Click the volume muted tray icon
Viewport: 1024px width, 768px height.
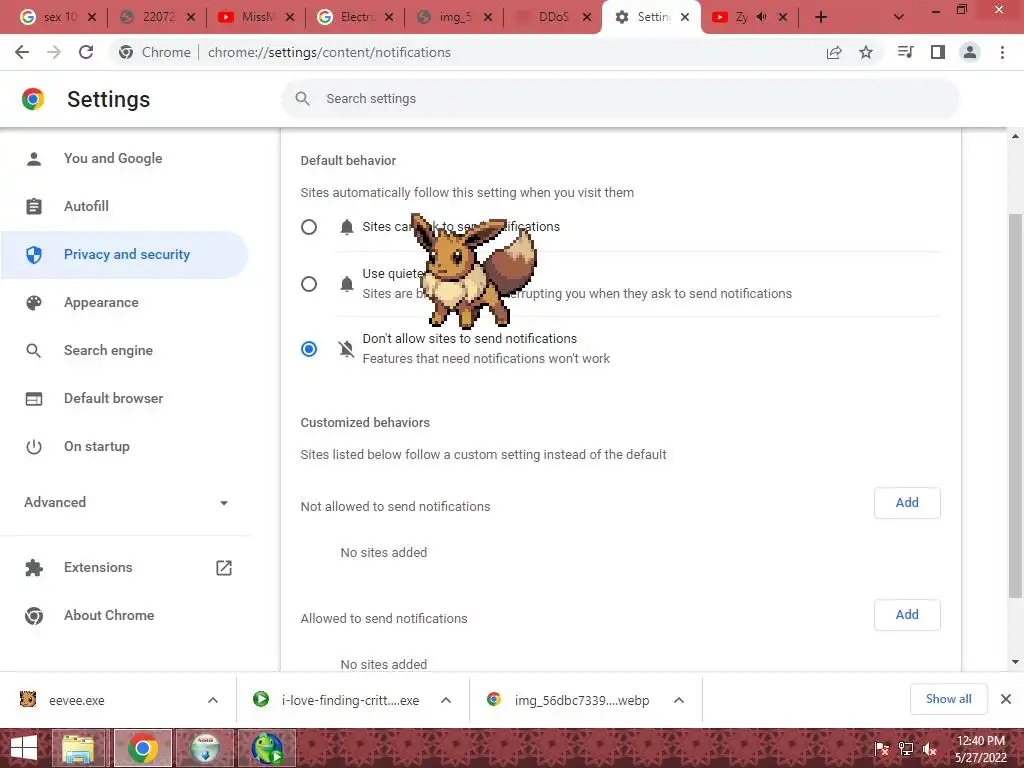tap(930, 749)
